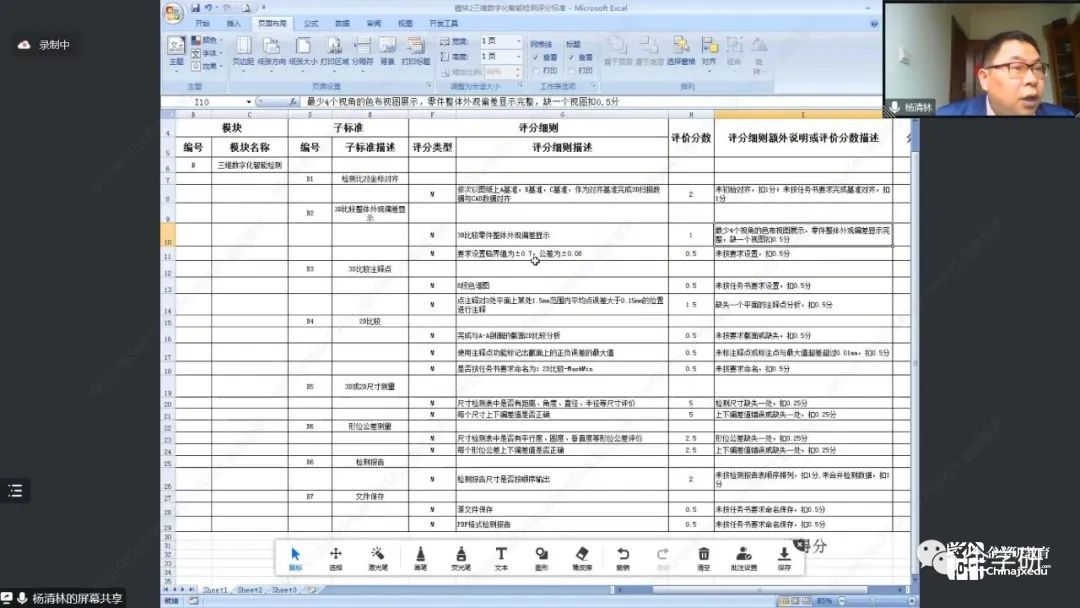
Task: Expand the width pages dropdown
Action: (x=518, y=41)
